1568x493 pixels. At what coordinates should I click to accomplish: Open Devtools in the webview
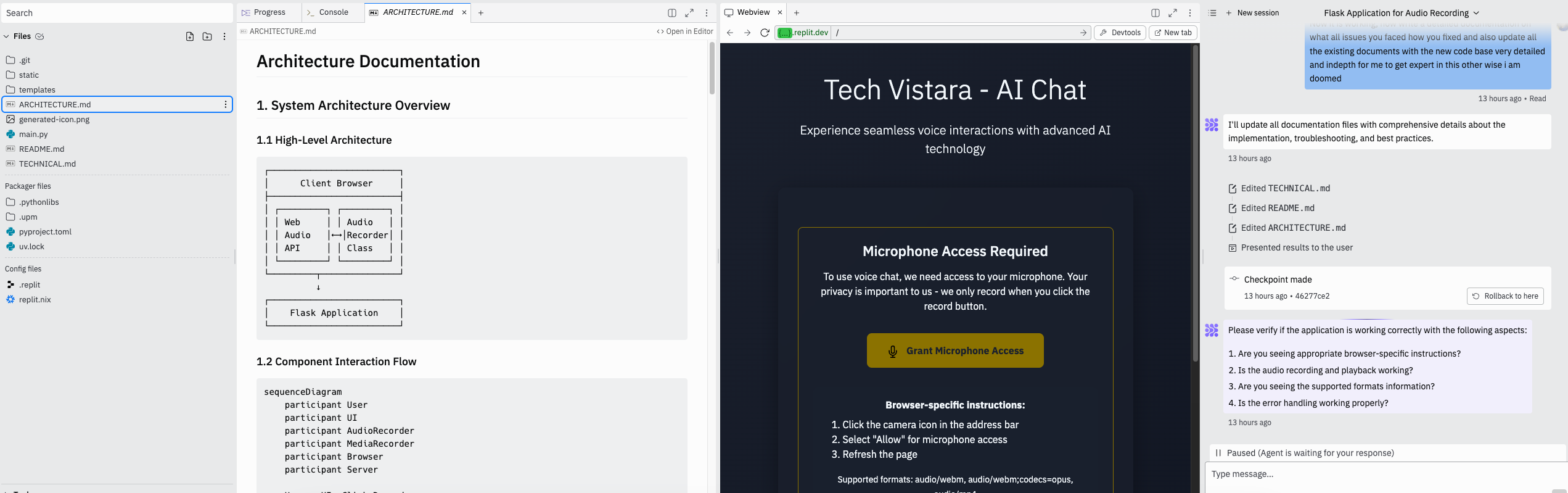tap(1120, 33)
